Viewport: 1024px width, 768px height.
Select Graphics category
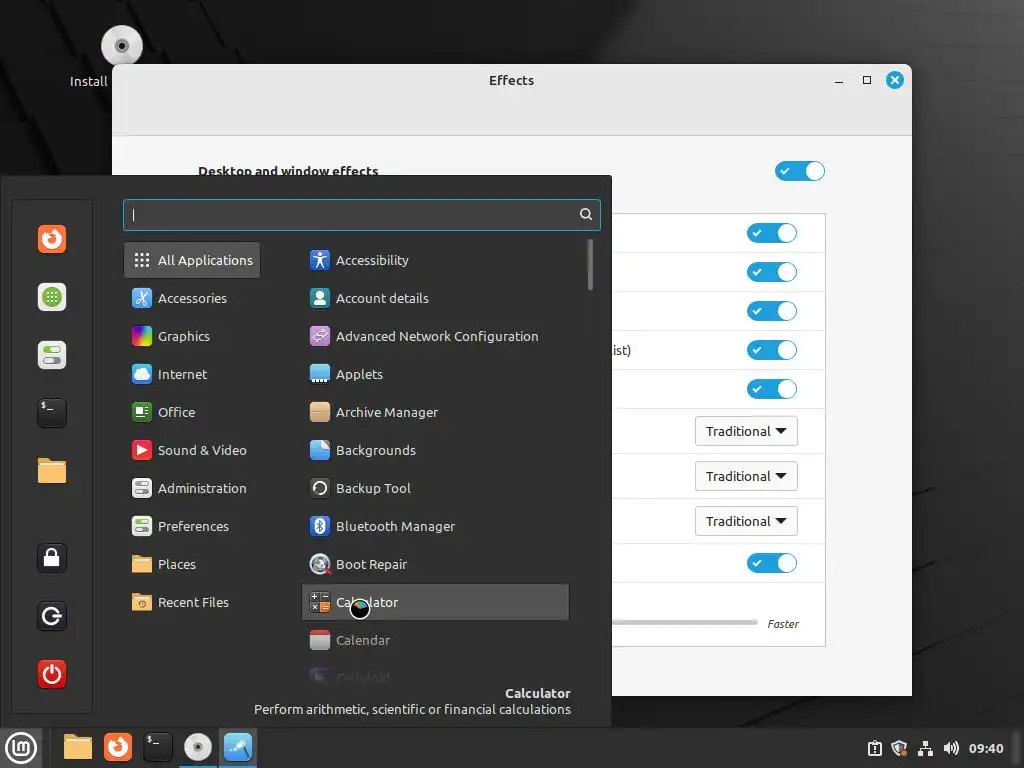192,336
